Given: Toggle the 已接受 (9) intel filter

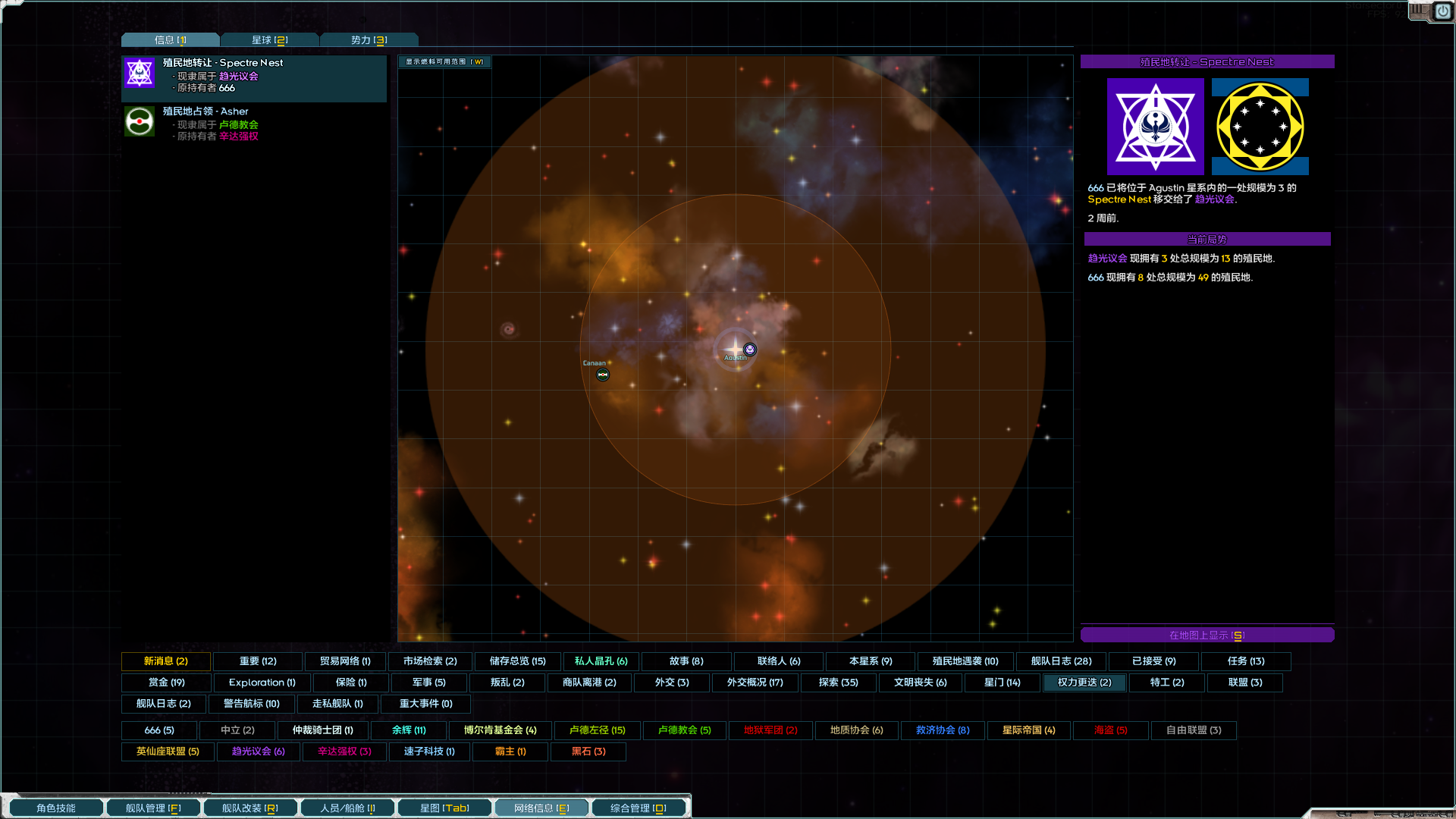Looking at the screenshot, I should point(1153,661).
